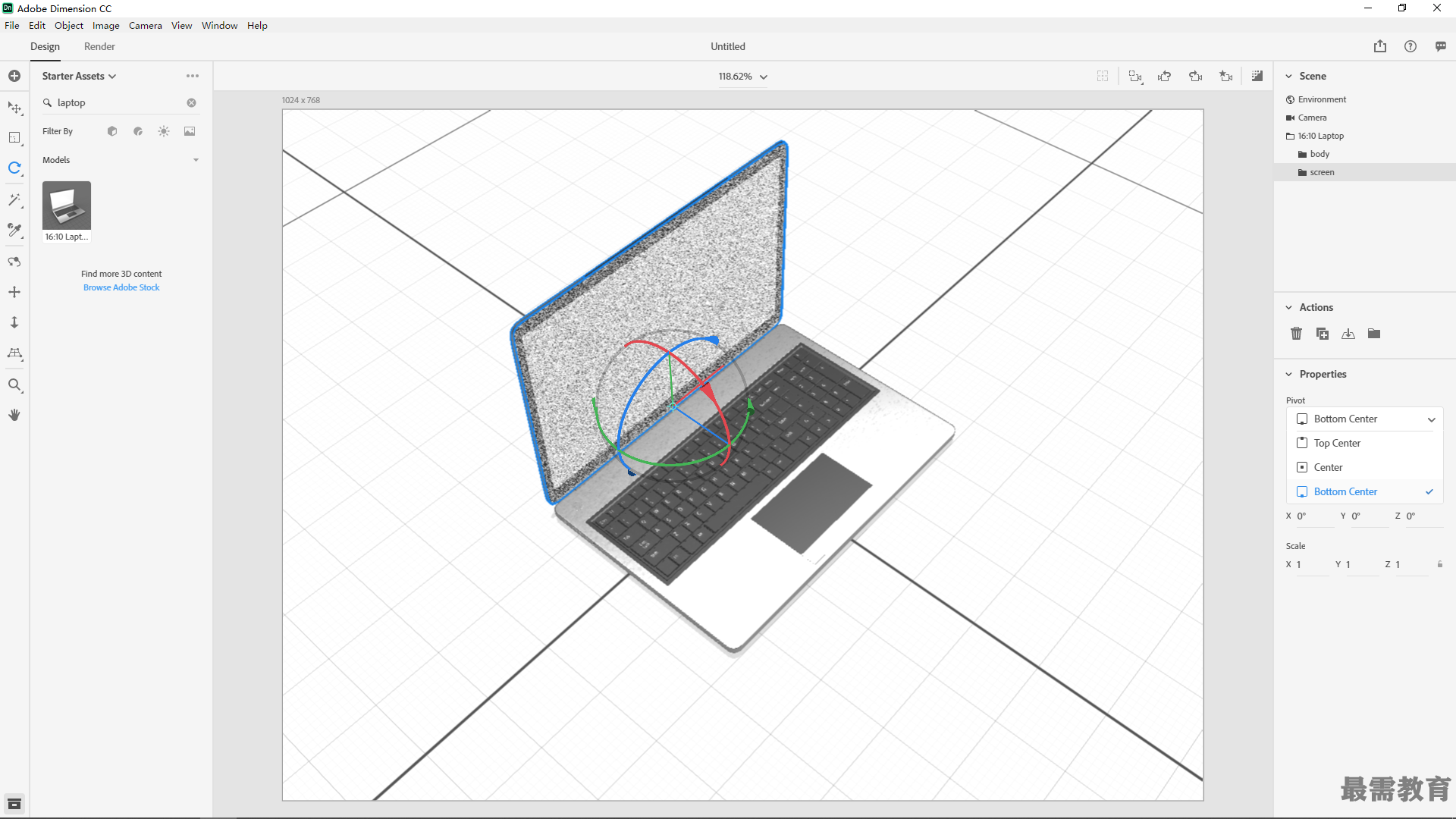Collapse the Scene panel
Screen dimensions: 1456x819
(1288, 76)
